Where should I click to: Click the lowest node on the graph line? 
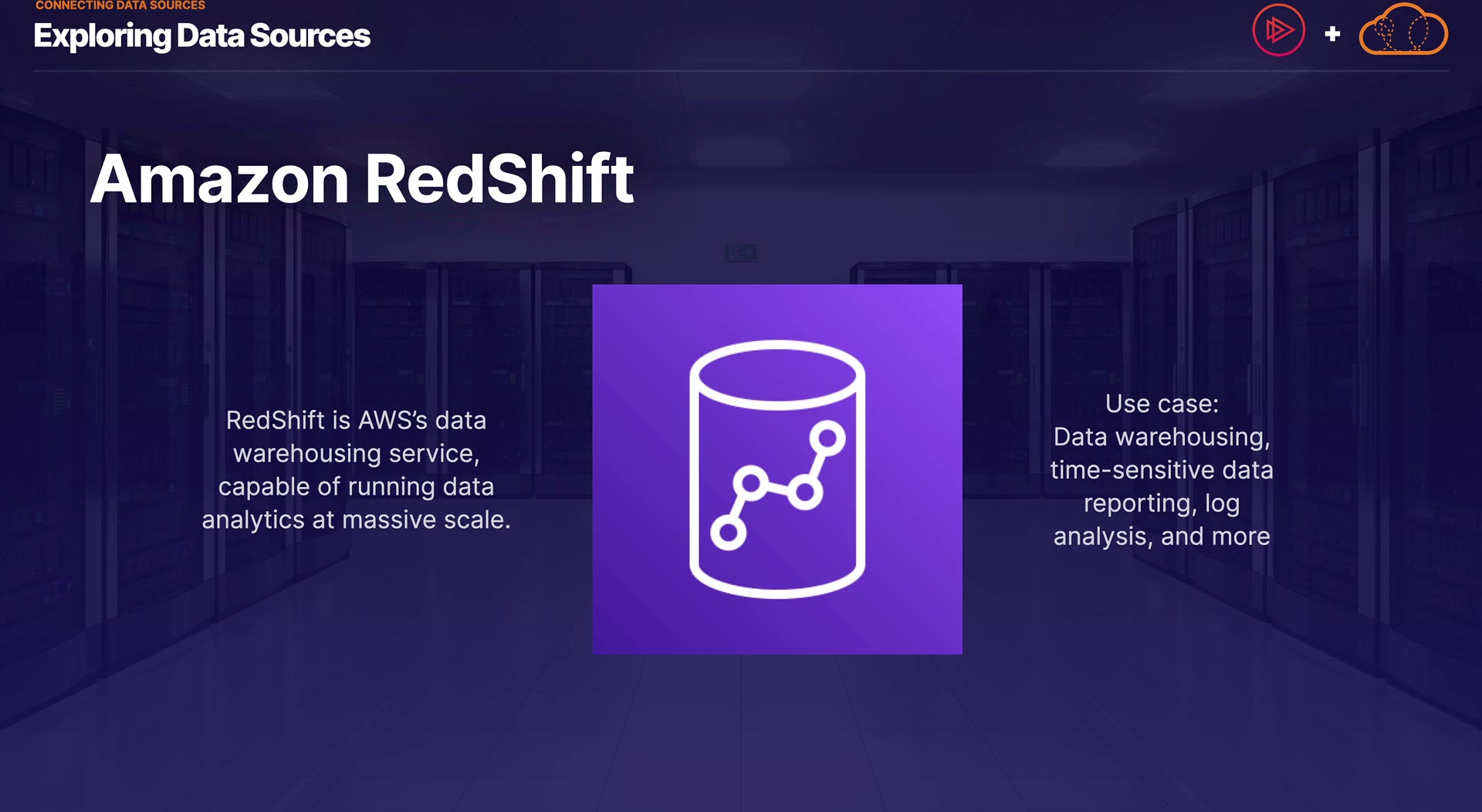click(x=728, y=532)
